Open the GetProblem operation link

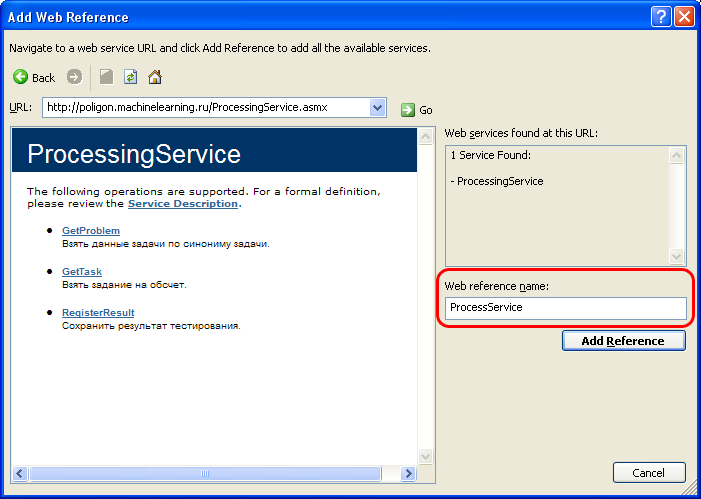tap(91, 231)
